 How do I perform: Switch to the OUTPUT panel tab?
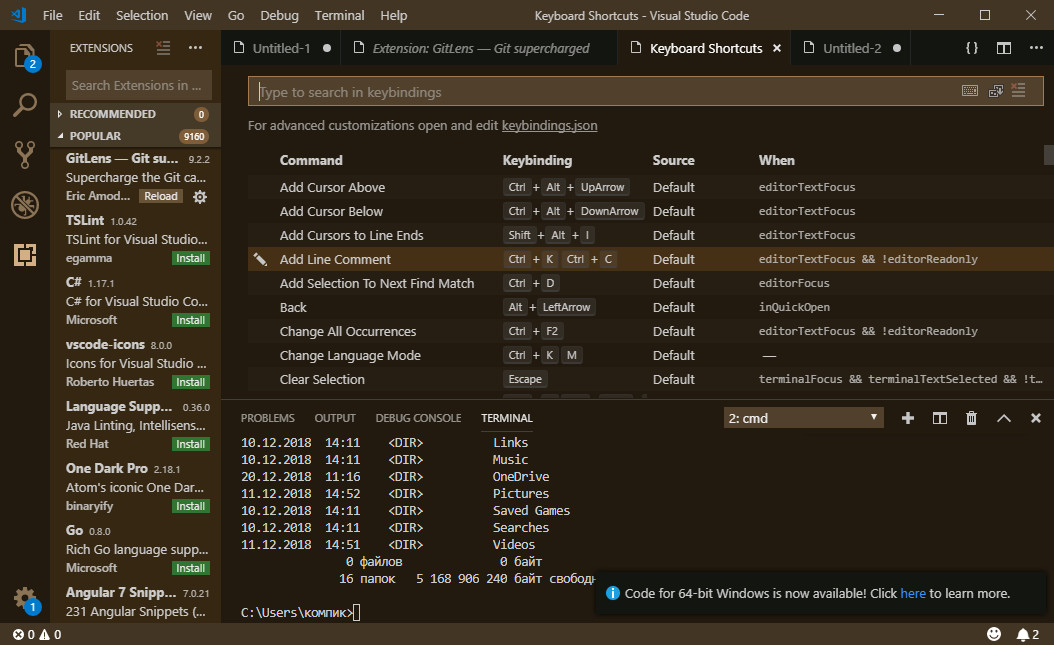(335, 418)
